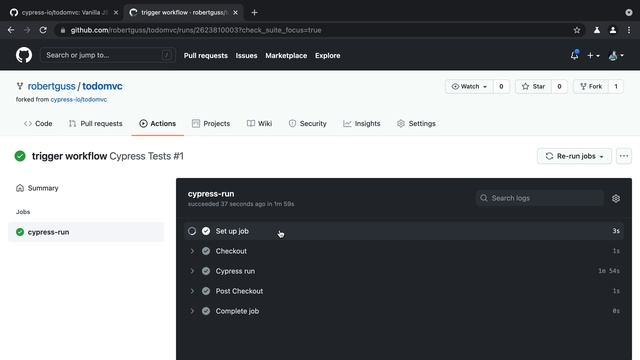Image resolution: width=640 pixels, height=360 pixels.
Task: Click the Star count 0
Action: click(559, 87)
